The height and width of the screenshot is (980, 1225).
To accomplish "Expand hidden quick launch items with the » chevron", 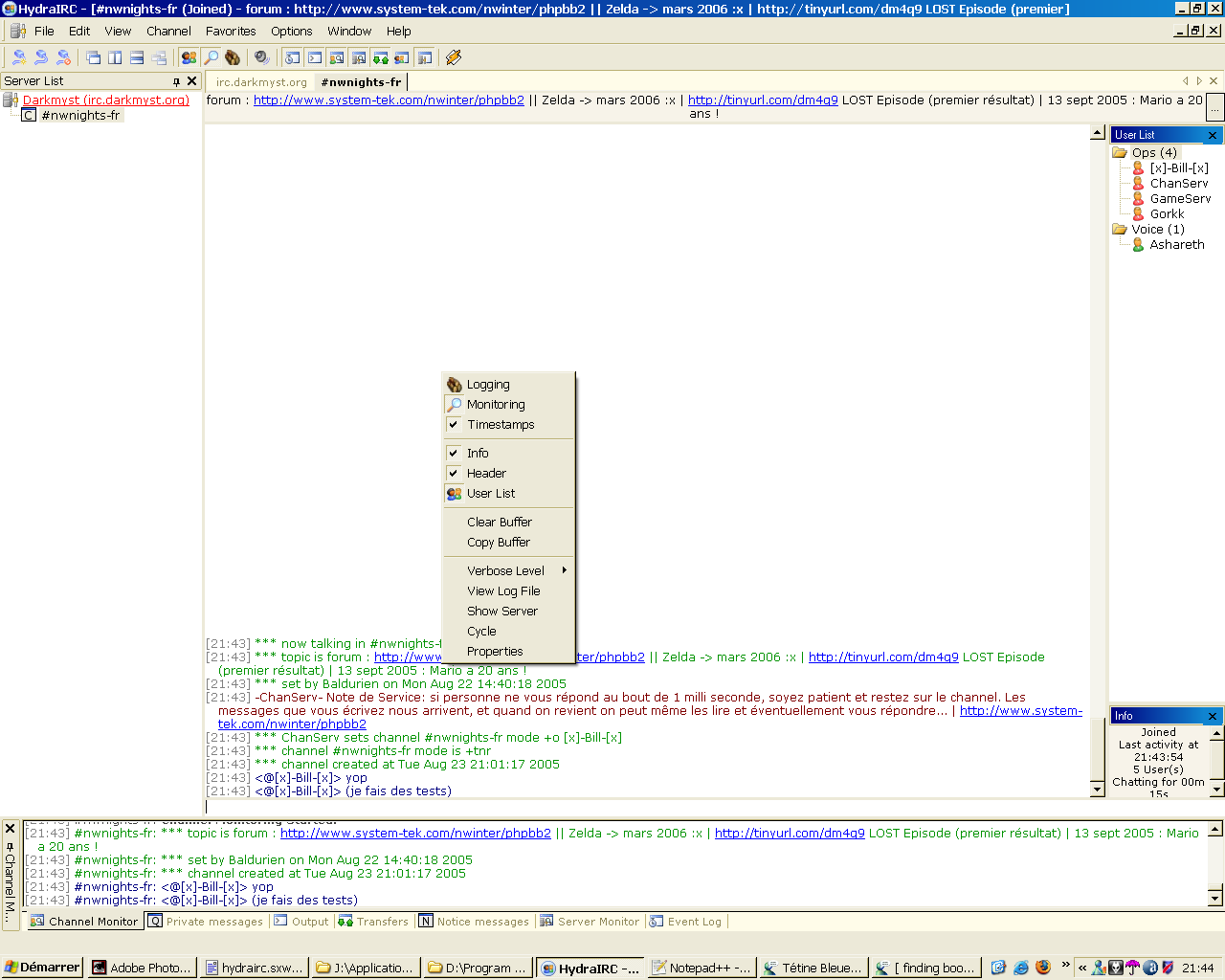I will [x=1065, y=965].
